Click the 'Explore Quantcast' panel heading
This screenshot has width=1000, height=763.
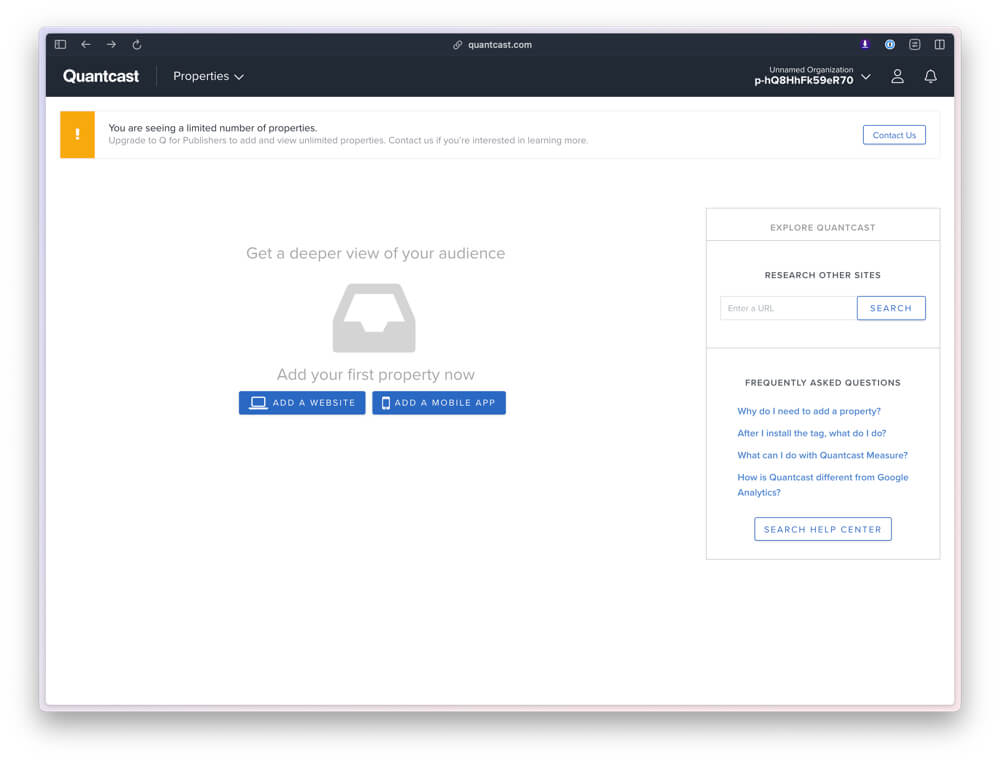tap(823, 228)
